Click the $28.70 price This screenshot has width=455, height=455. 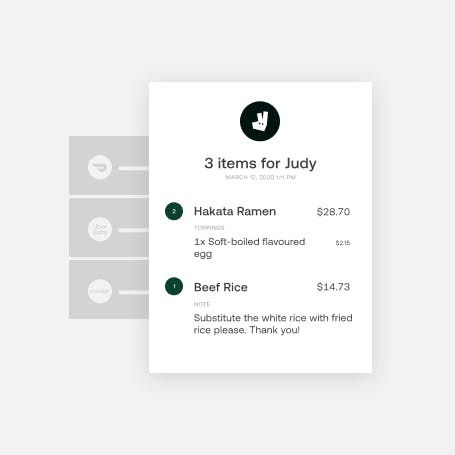pos(333,212)
